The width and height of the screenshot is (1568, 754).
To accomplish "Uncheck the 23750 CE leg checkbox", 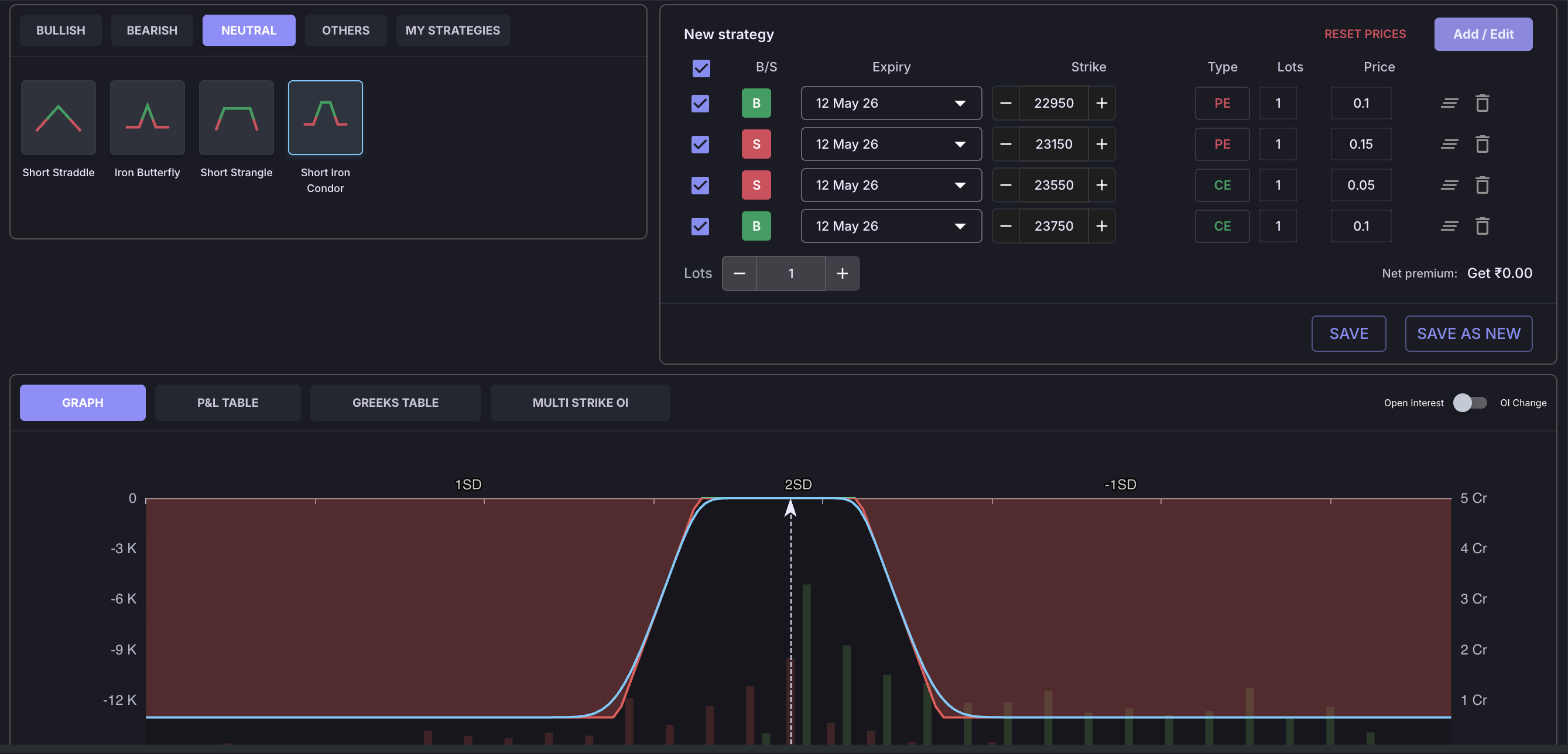I will coord(701,227).
